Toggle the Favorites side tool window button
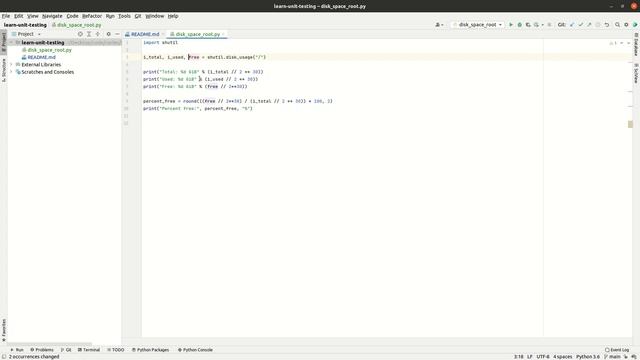Viewport: 640px width, 360px height. coord(4,330)
